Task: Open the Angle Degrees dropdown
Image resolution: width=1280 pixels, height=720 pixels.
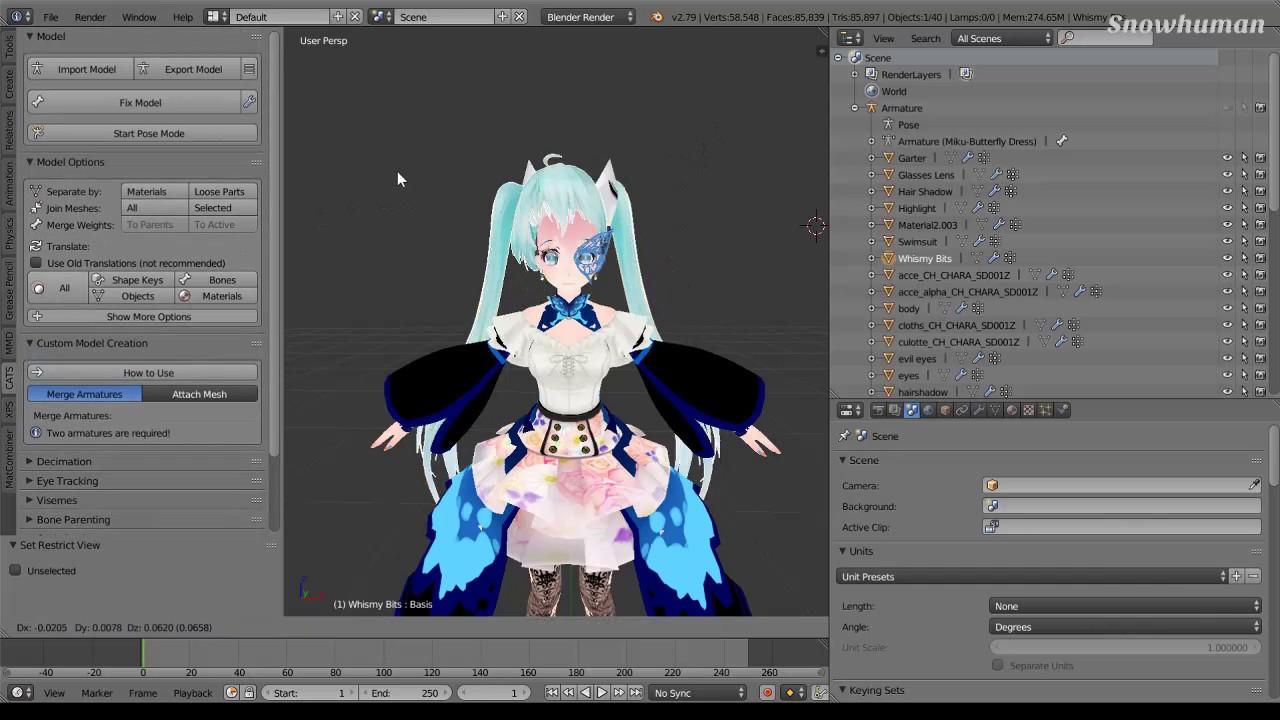Action: [x=1125, y=627]
